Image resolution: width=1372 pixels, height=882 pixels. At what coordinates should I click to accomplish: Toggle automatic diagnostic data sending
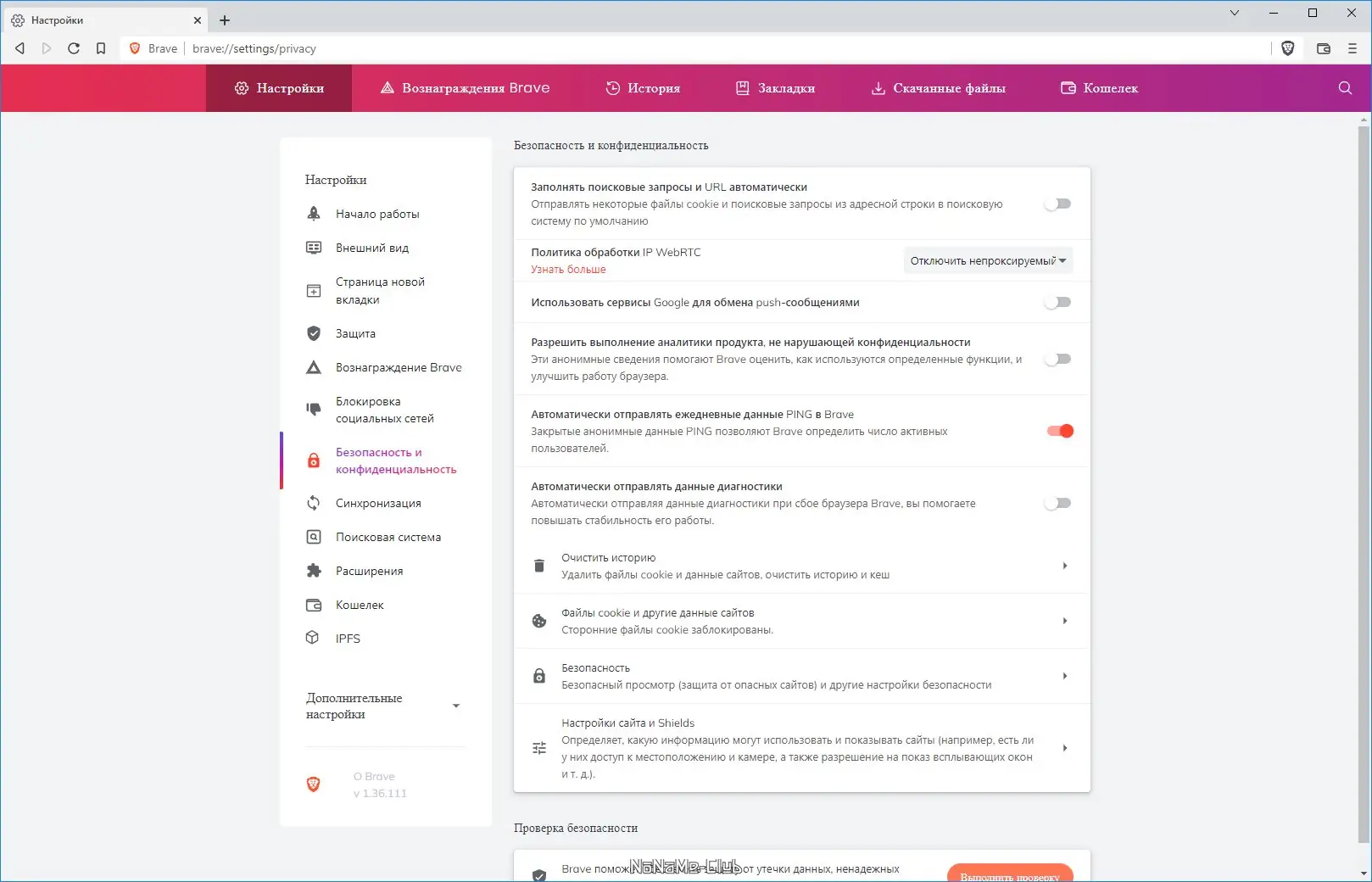coord(1058,503)
